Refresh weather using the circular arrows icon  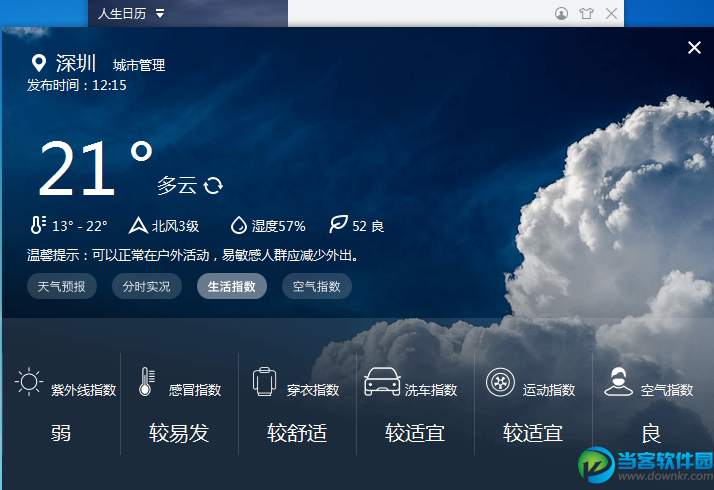(x=213, y=185)
